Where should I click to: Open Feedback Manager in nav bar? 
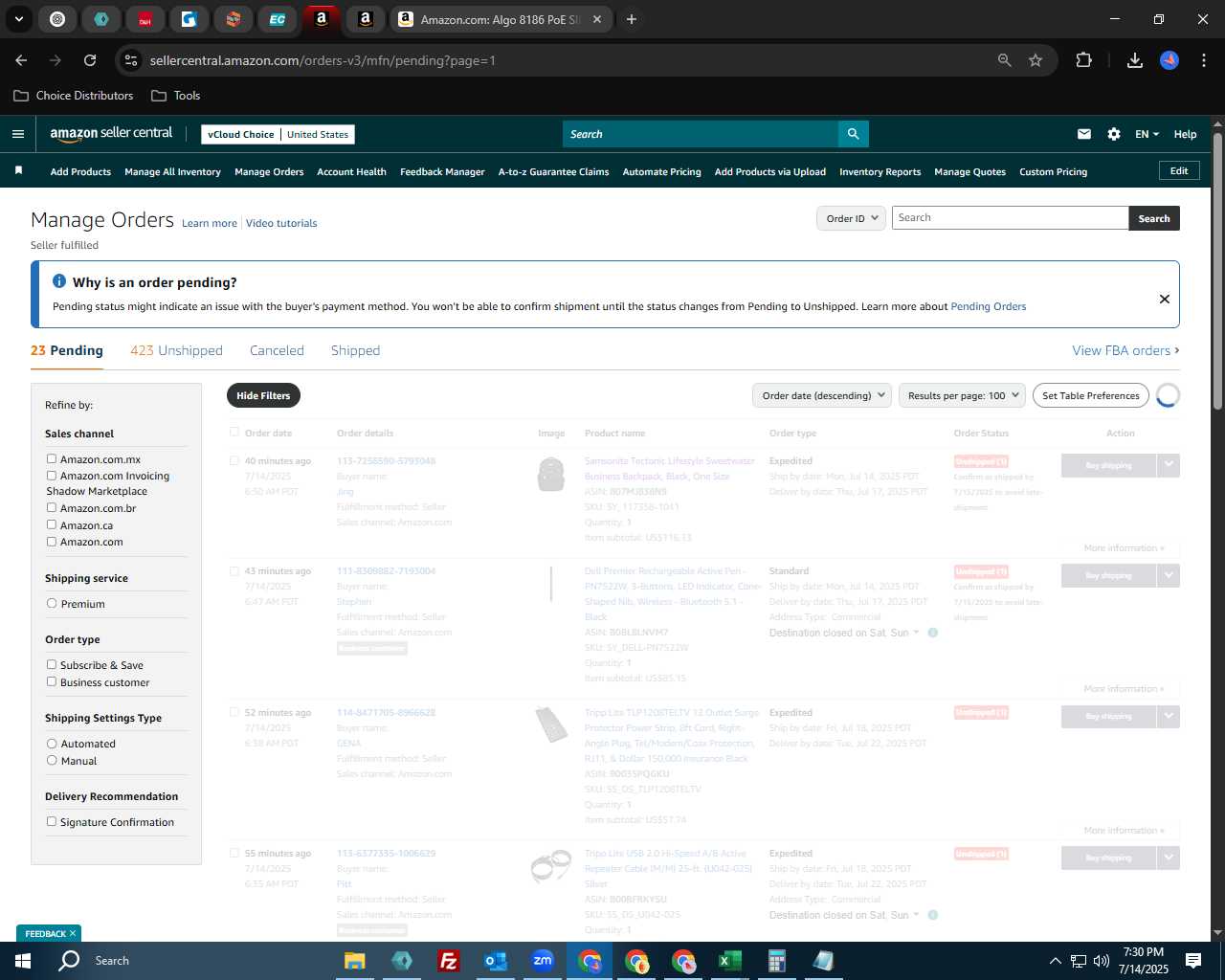coord(442,171)
